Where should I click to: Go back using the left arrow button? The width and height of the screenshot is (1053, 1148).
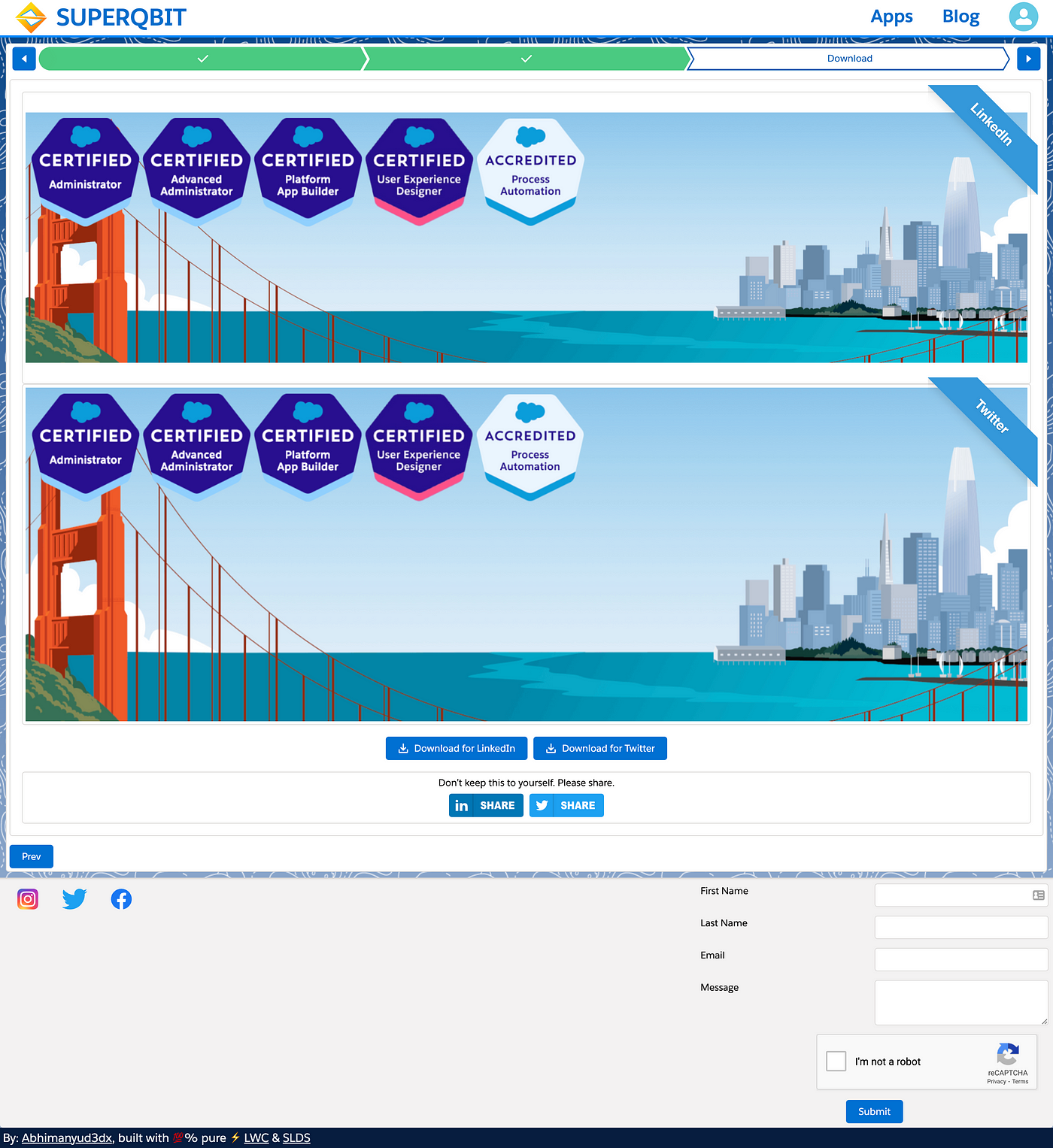[x=24, y=59]
